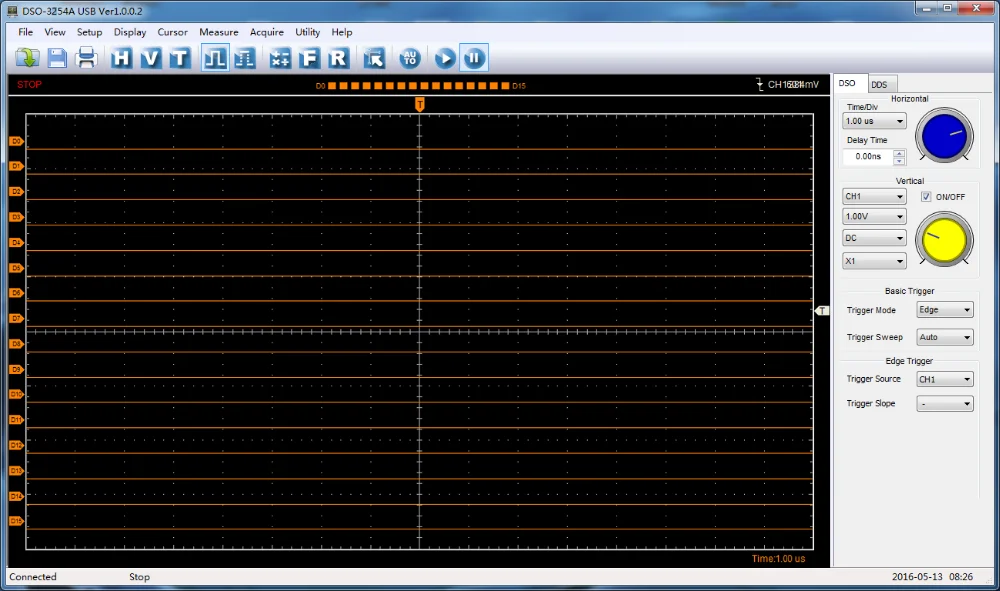Open the Trigger Source dropdown
Image resolution: width=1000 pixels, height=591 pixels.
(945, 379)
